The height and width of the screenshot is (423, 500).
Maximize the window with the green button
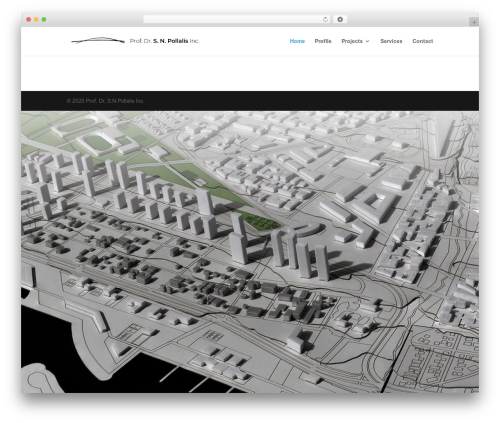point(44,20)
